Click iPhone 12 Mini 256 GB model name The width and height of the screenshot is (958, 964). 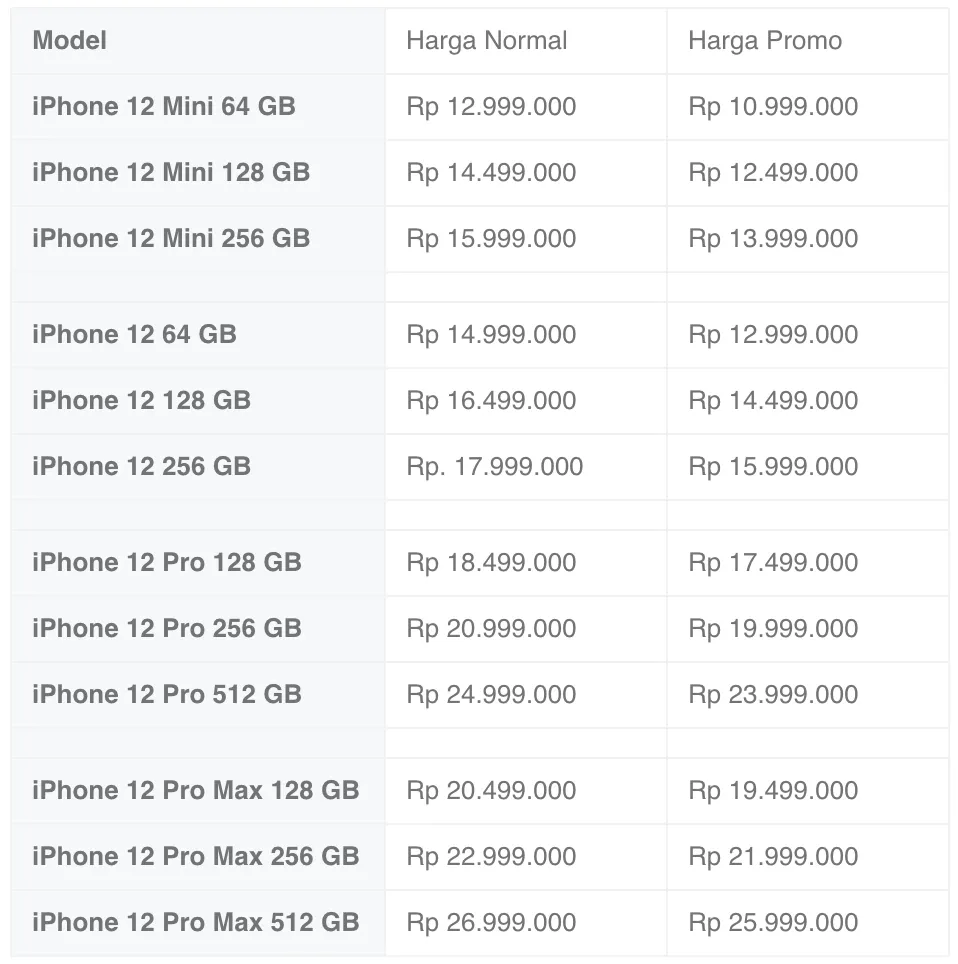pyautogui.click(x=171, y=239)
